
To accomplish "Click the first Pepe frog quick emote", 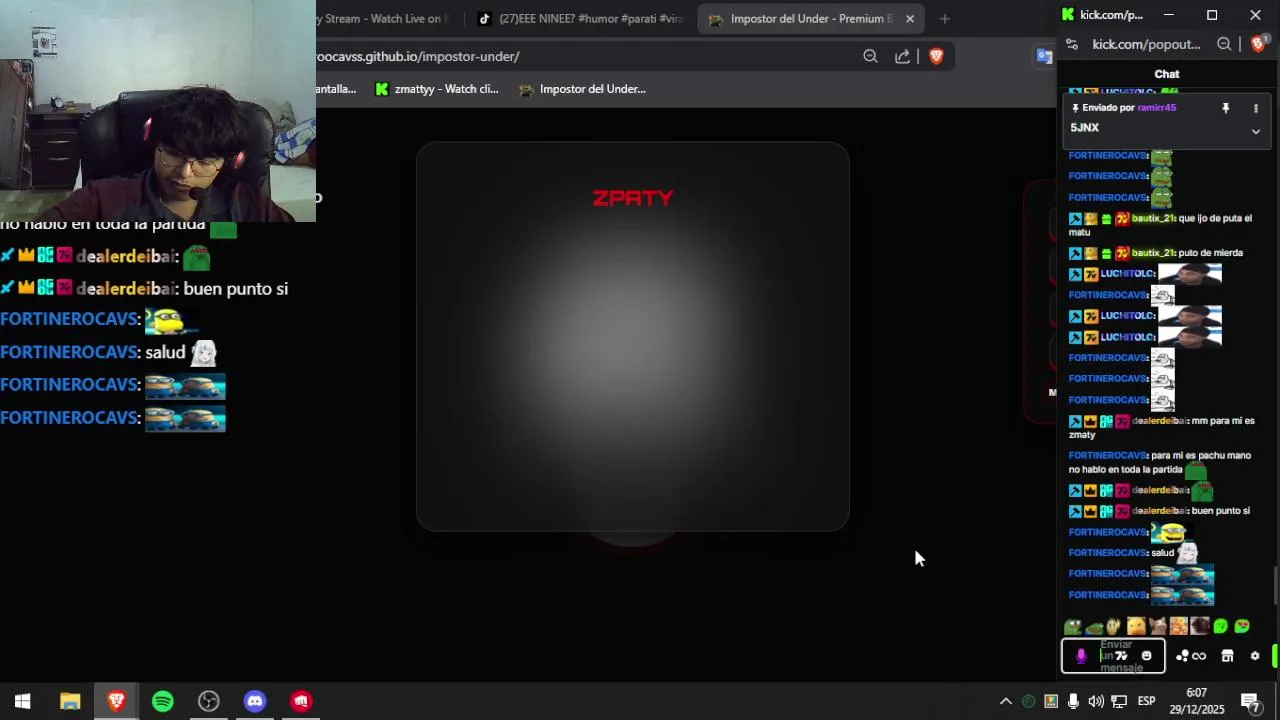I will [x=1073, y=627].
